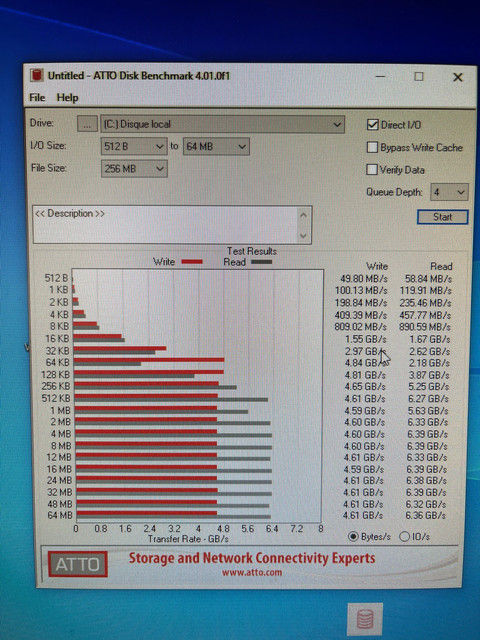Click the 409.39 MB/s write value
Image resolution: width=480 pixels, height=640 pixels.
pyautogui.click(x=360, y=315)
